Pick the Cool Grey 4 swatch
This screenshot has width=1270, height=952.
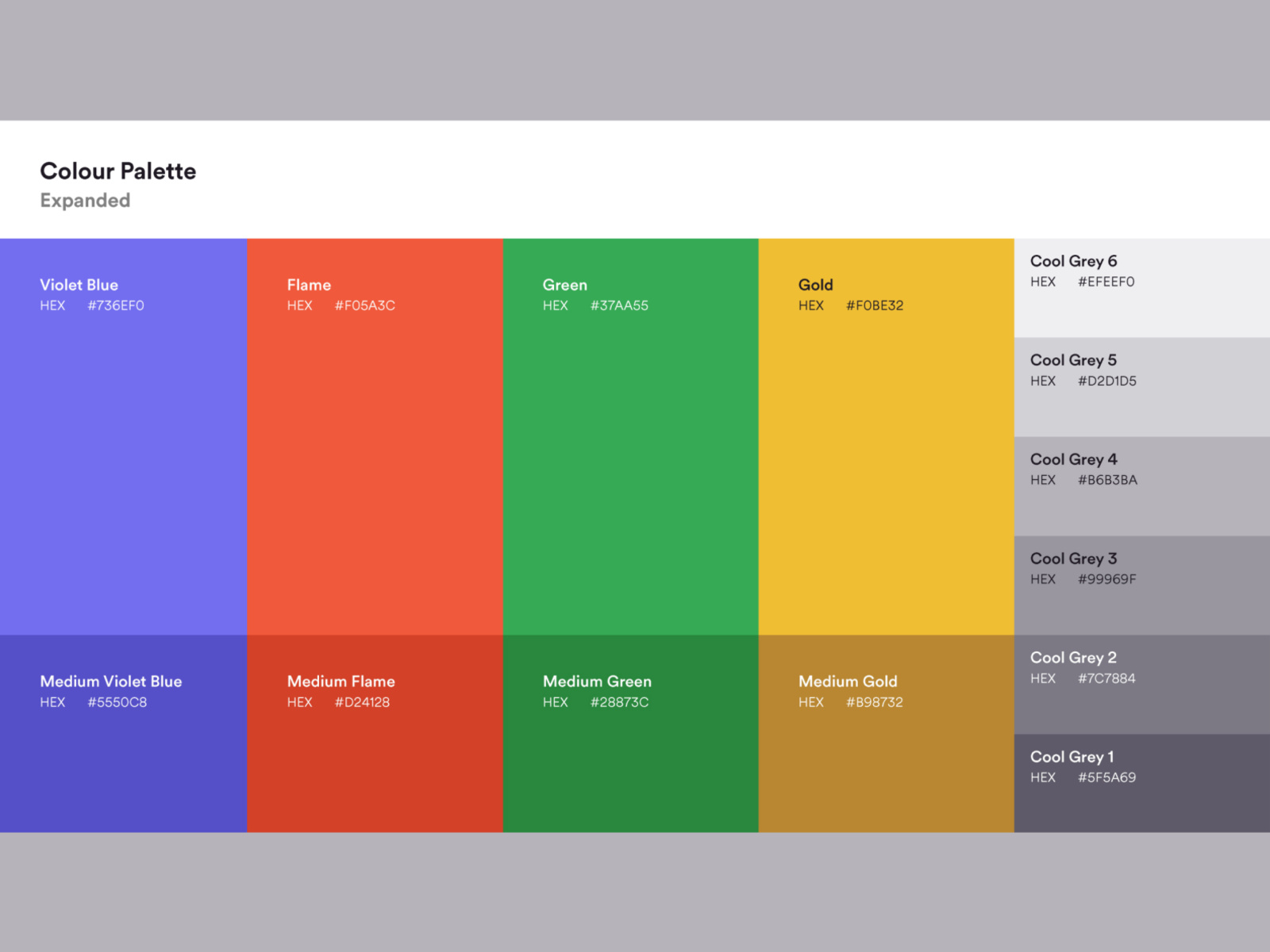[1141, 508]
